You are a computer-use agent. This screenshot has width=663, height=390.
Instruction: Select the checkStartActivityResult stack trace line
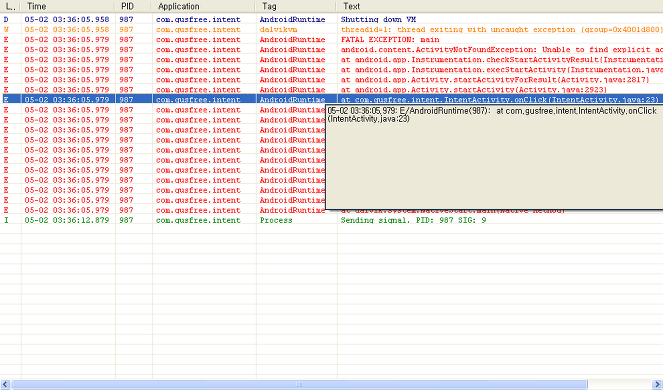(x=332, y=60)
